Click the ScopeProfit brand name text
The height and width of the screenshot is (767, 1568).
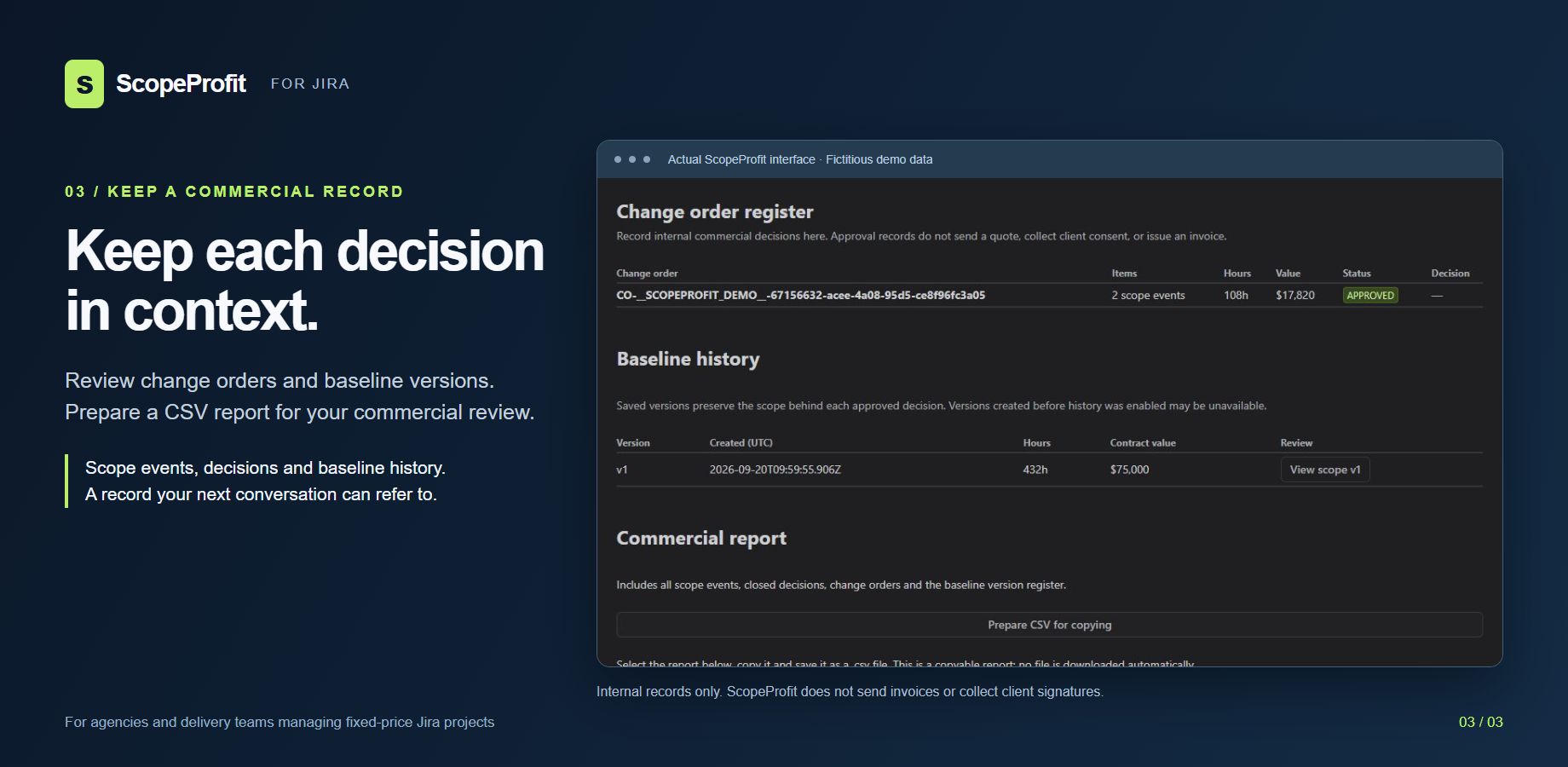pos(181,84)
